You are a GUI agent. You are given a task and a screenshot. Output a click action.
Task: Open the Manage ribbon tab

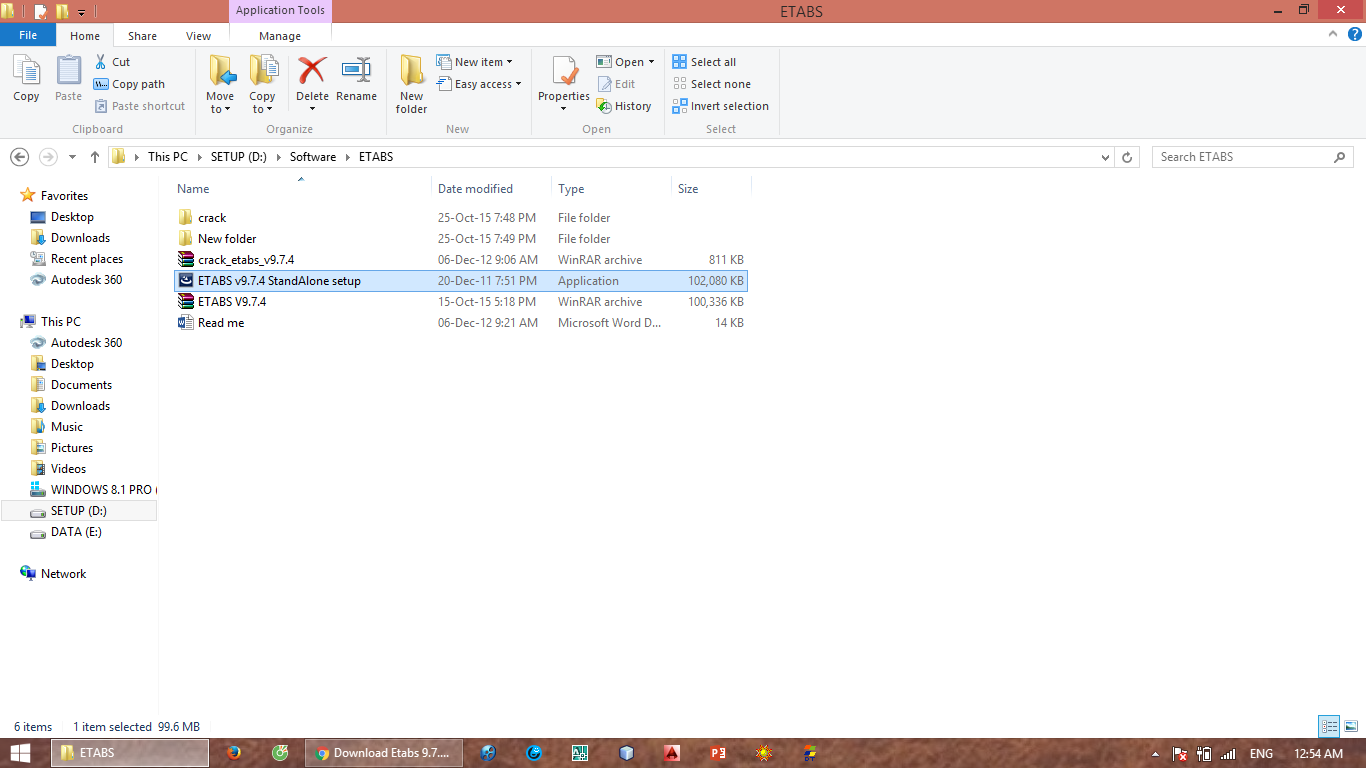pos(280,36)
